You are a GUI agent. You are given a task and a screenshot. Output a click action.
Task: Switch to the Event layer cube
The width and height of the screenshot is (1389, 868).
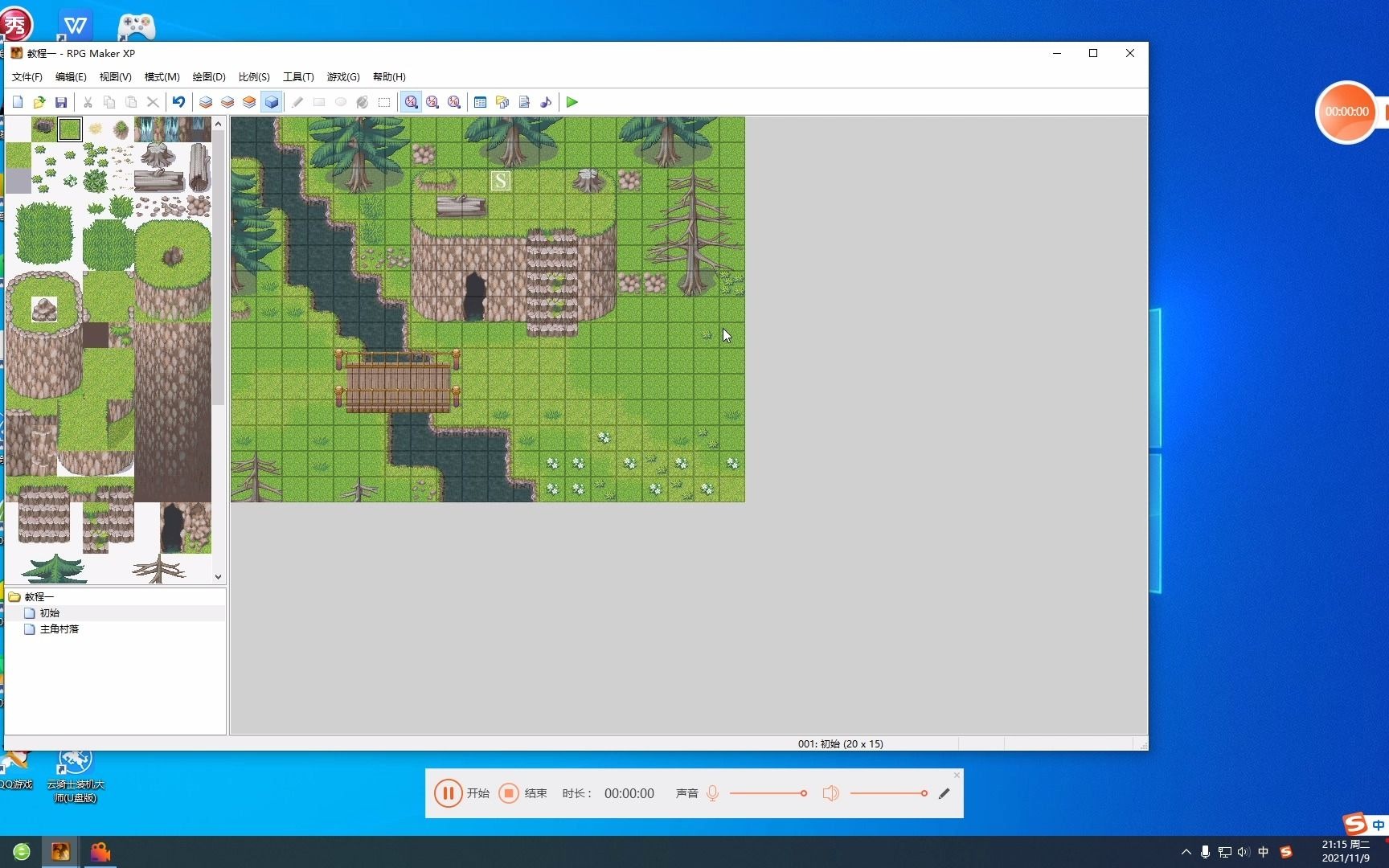click(x=272, y=102)
